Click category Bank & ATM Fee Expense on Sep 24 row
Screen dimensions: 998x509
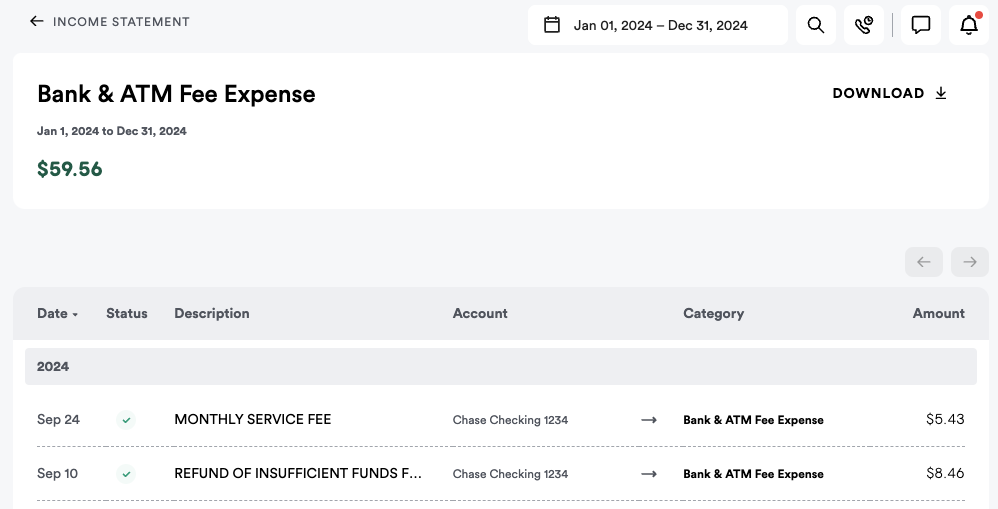pos(753,420)
